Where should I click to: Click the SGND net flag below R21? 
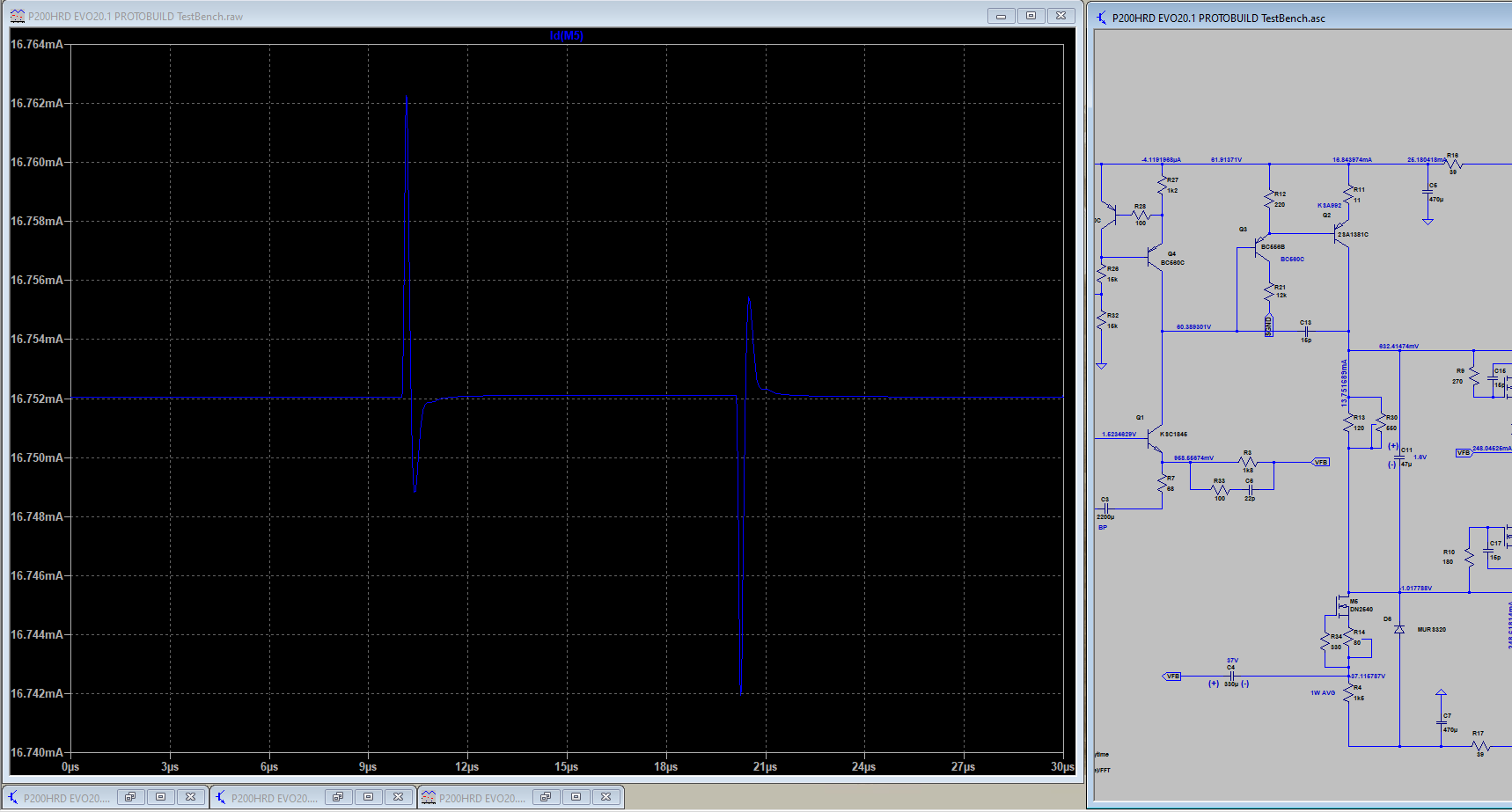[x=1268, y=326]
